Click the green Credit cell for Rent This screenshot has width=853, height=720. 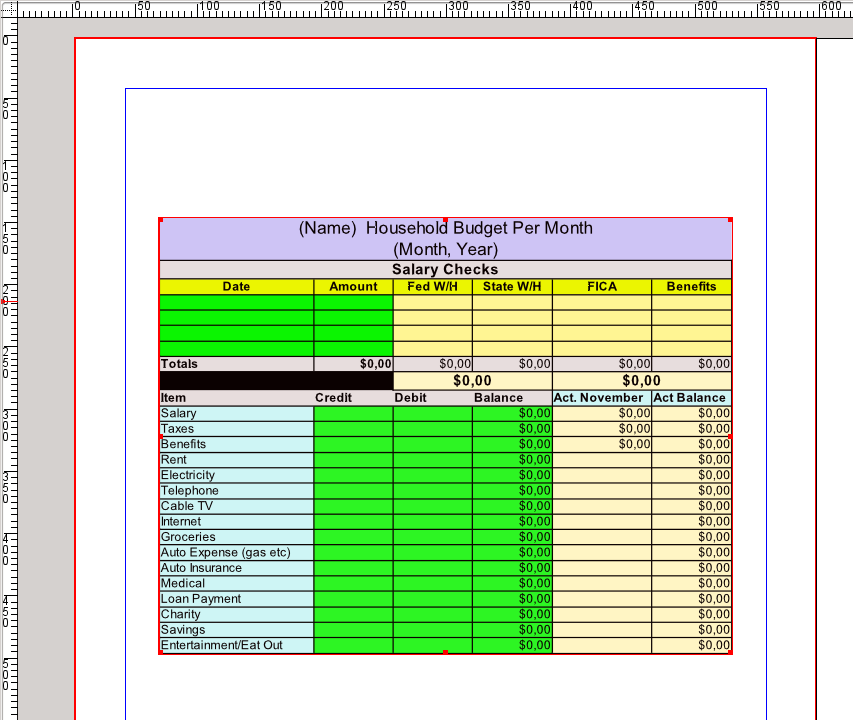[353, 460]
